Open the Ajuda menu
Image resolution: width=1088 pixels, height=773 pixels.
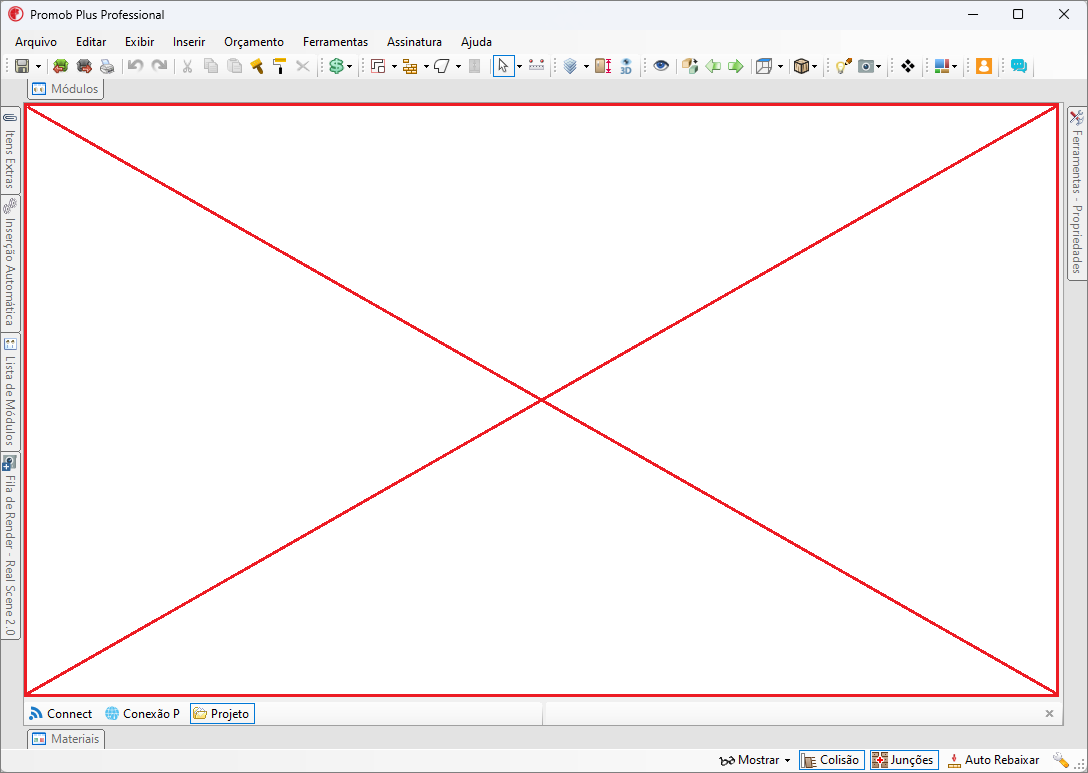476,42
